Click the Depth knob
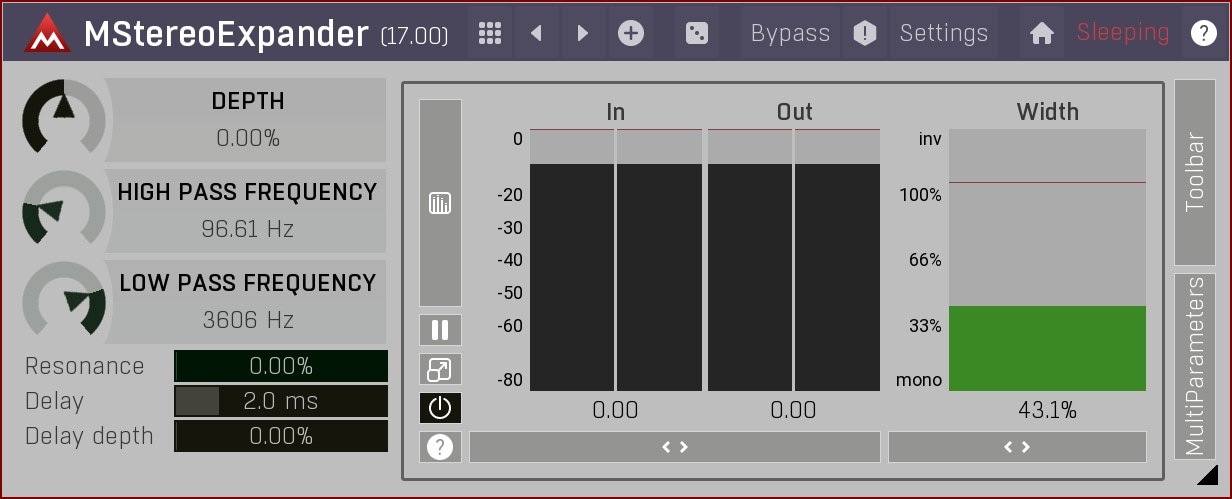Viewport: 1232px width, 499px height. (63, 116)
